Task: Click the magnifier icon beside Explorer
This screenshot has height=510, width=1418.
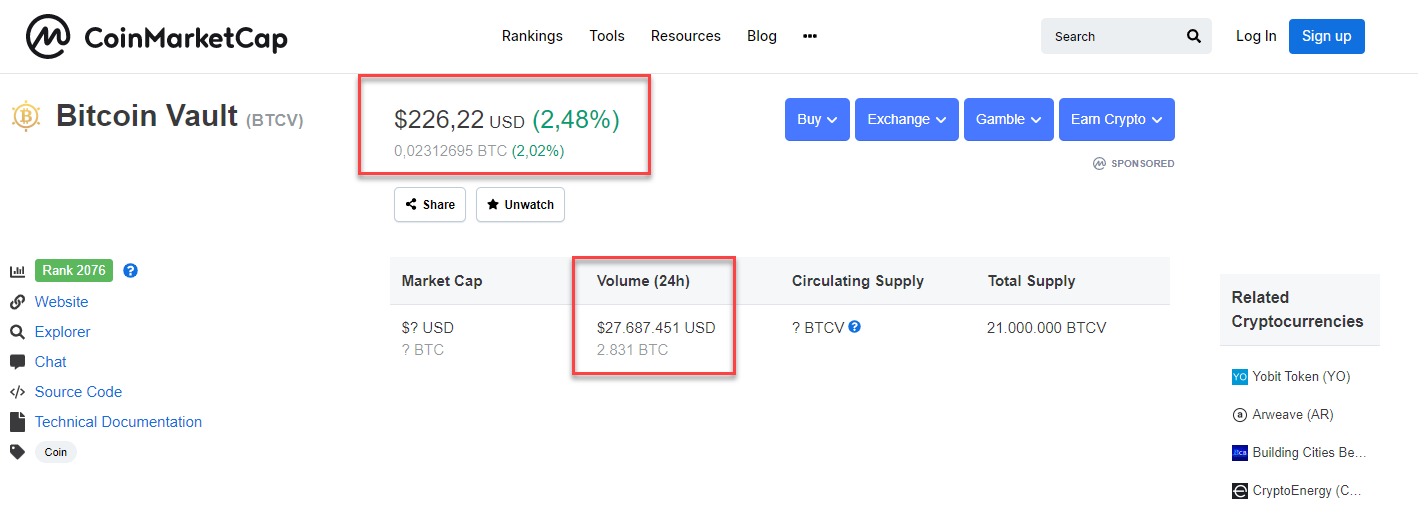Action: [17, 332]
